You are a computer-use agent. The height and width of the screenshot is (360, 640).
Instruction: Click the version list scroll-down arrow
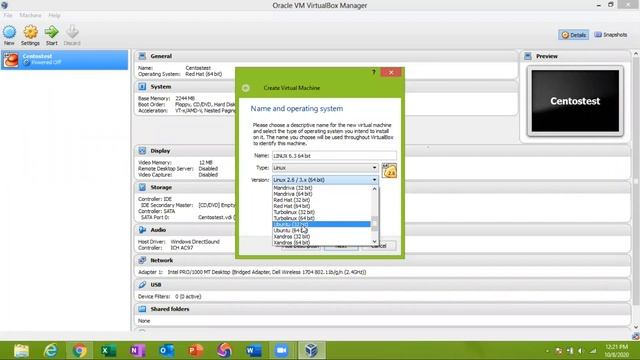(x=375, y=242)
